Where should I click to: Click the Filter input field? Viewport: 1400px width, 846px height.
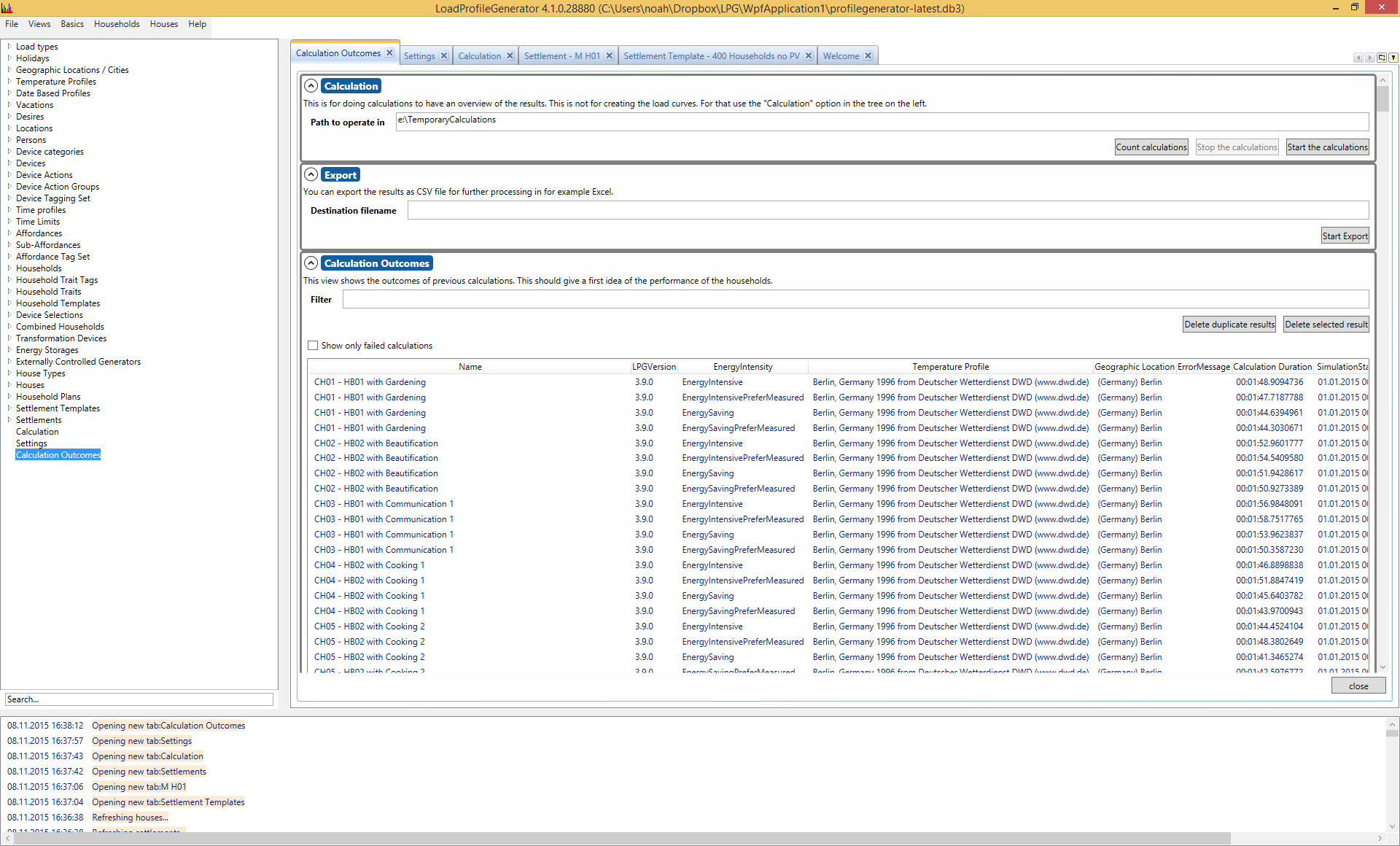tap(855, 299)
